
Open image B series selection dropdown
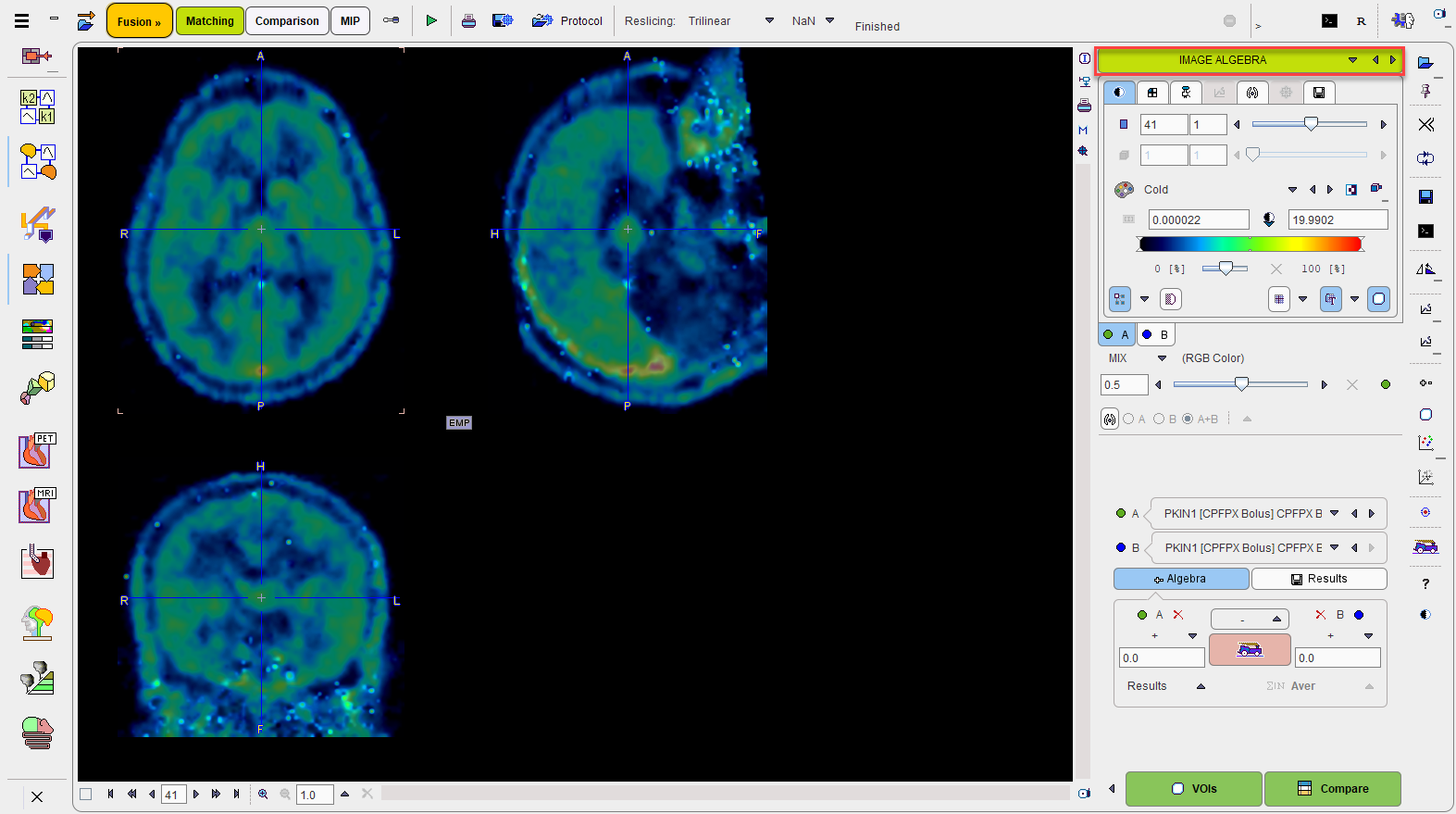click(1334, 547)
